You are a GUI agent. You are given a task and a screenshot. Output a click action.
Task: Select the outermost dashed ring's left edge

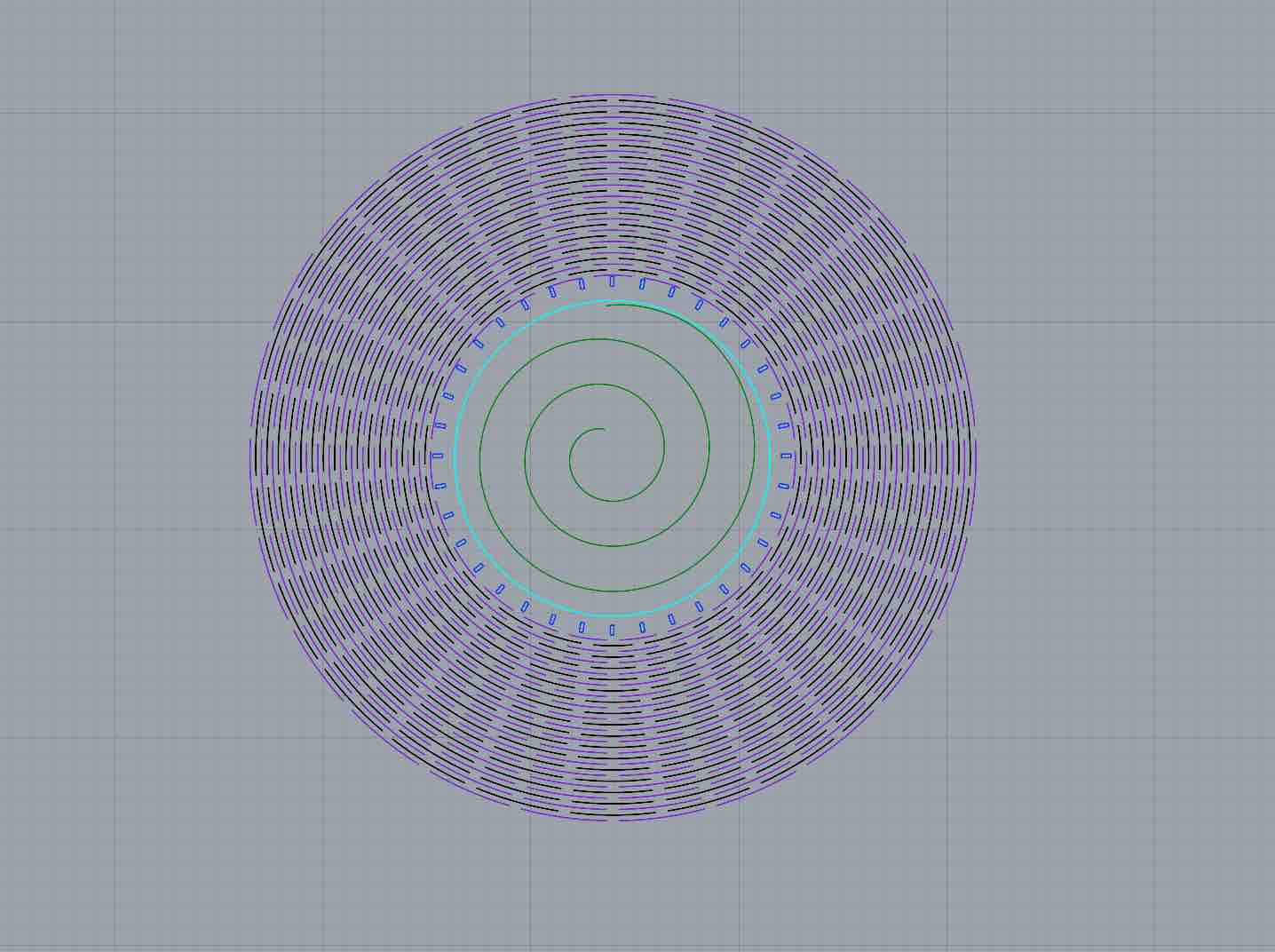pyautogui.click(x=250, y=456)
